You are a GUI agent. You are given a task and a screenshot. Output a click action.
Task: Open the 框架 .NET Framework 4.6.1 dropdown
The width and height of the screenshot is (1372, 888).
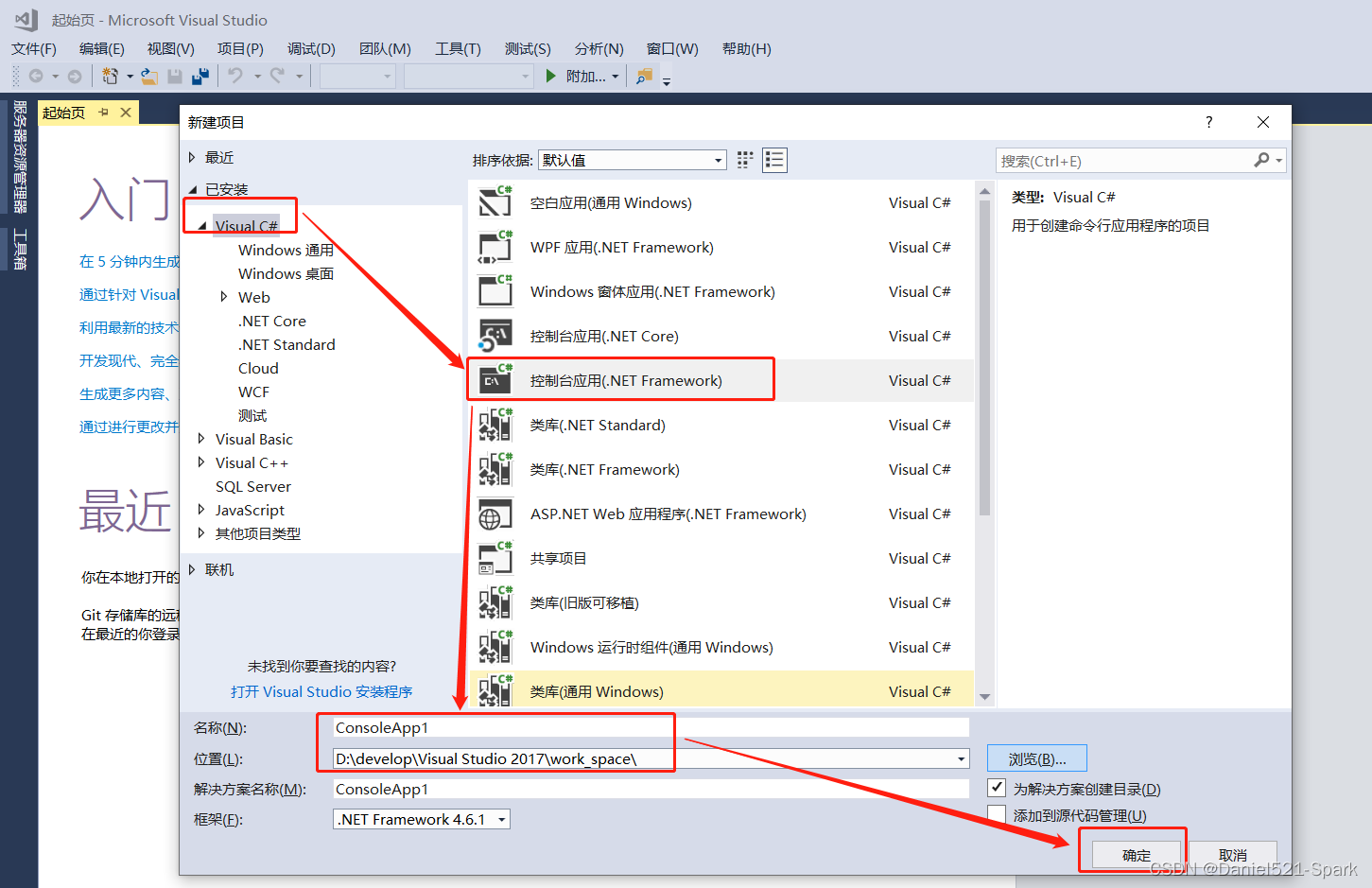point(422,819)
